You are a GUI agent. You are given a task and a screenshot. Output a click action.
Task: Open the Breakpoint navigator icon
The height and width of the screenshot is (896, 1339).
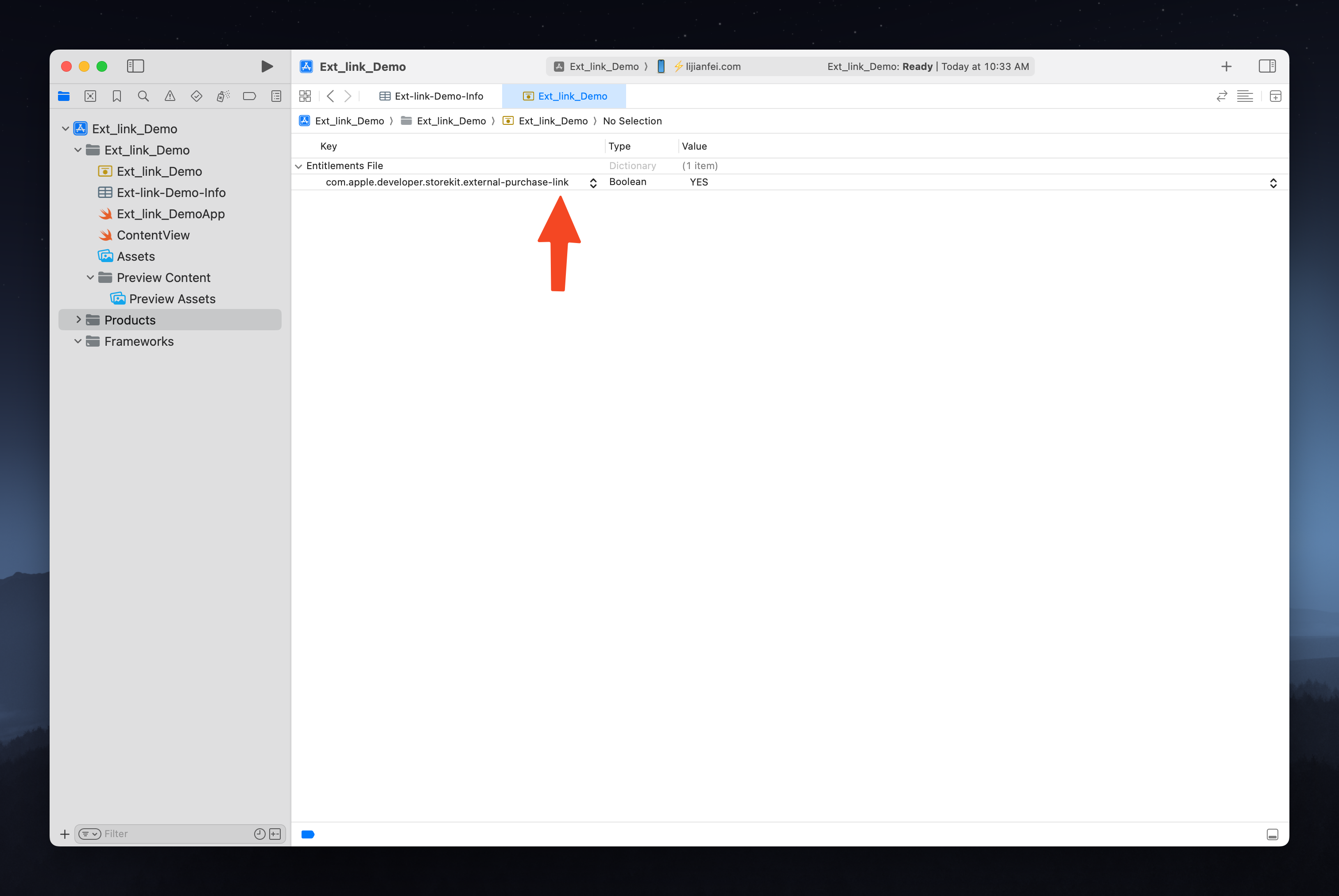(249, 96)
